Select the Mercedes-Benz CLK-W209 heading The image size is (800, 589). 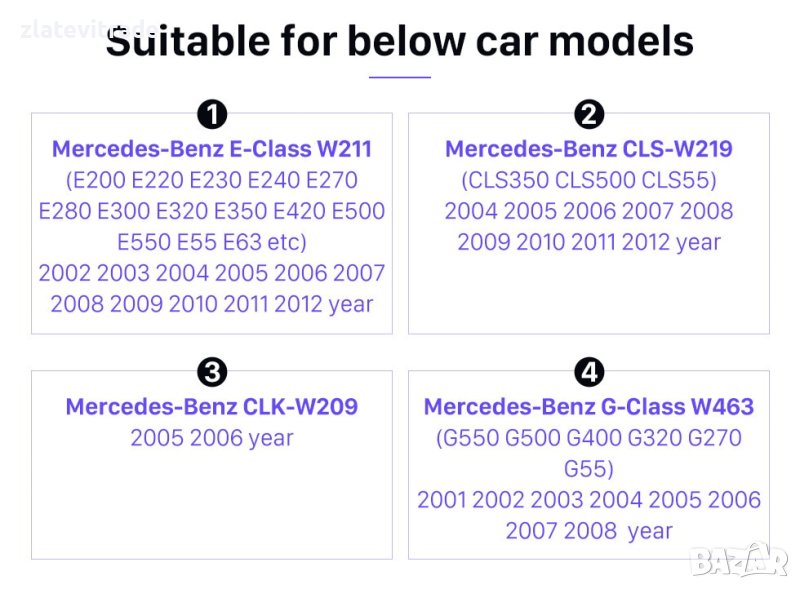(212, 407)
